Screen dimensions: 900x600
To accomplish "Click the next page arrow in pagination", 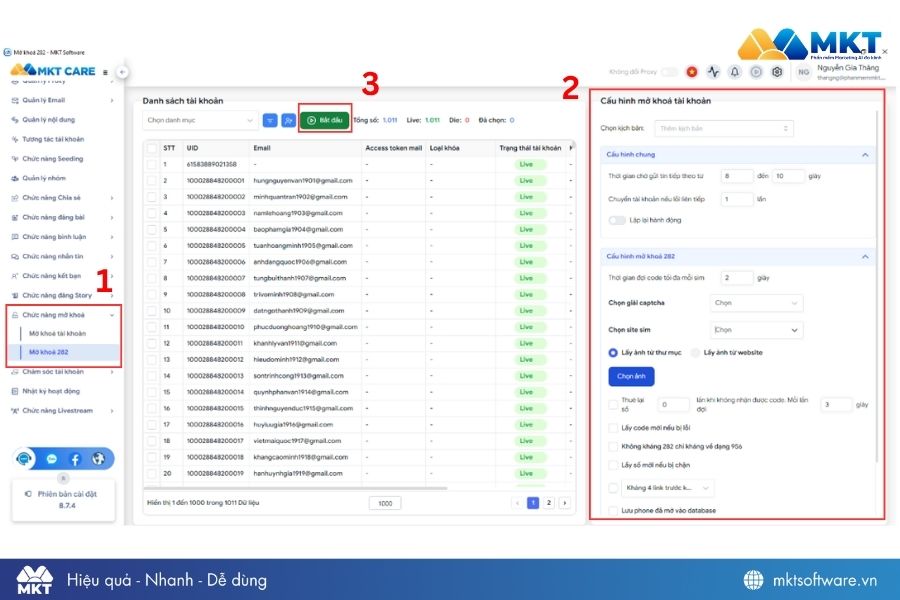I will [565, 503].
